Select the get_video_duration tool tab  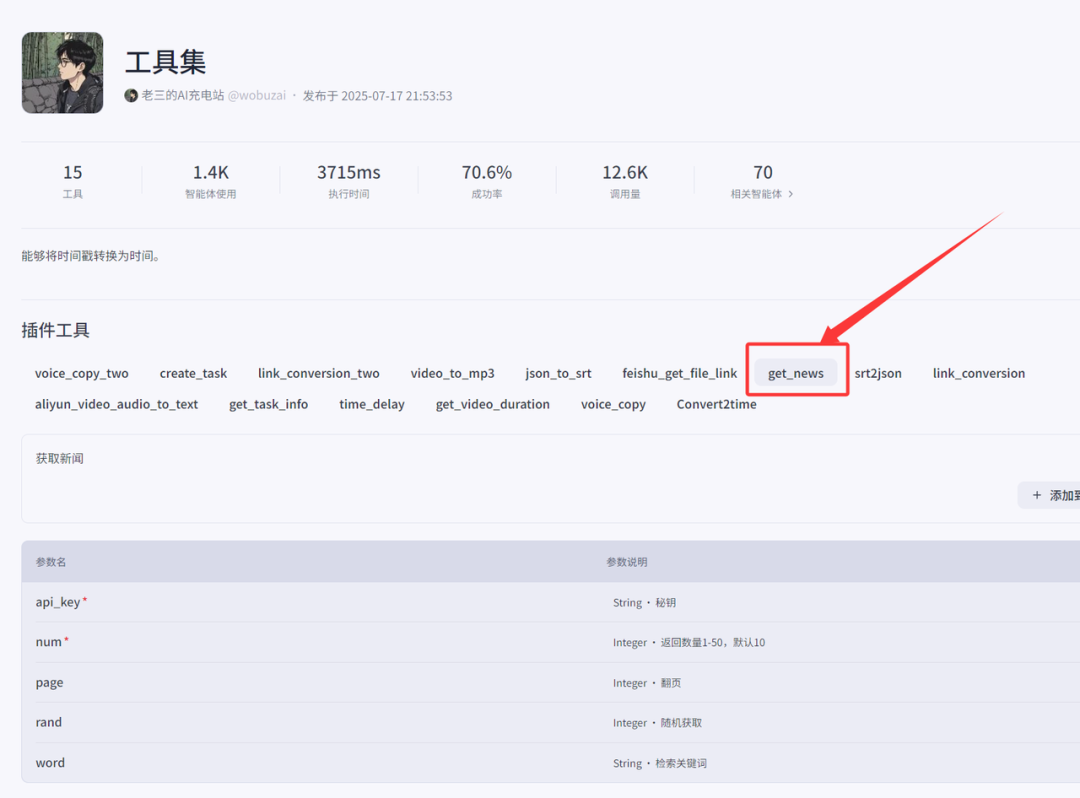click(493, 404)
